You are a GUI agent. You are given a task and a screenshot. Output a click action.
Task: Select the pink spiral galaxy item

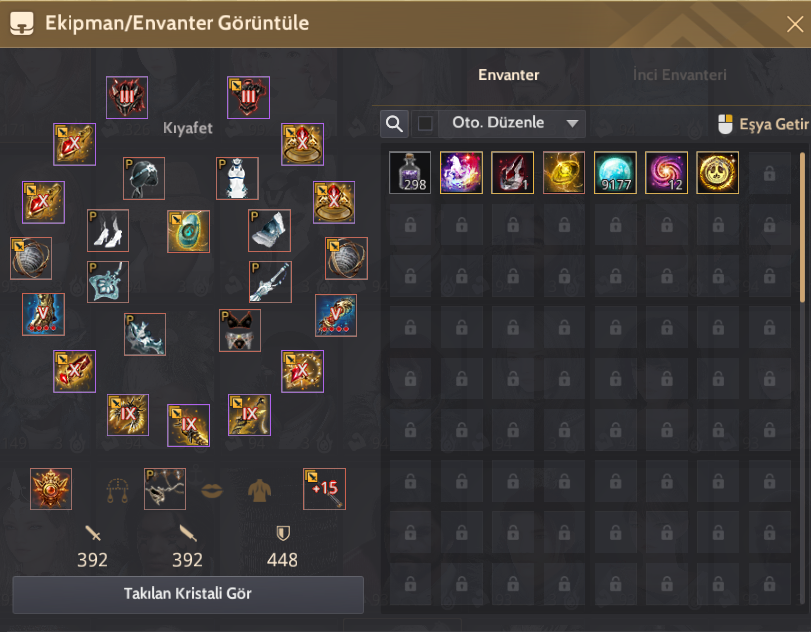pos(666,173)
